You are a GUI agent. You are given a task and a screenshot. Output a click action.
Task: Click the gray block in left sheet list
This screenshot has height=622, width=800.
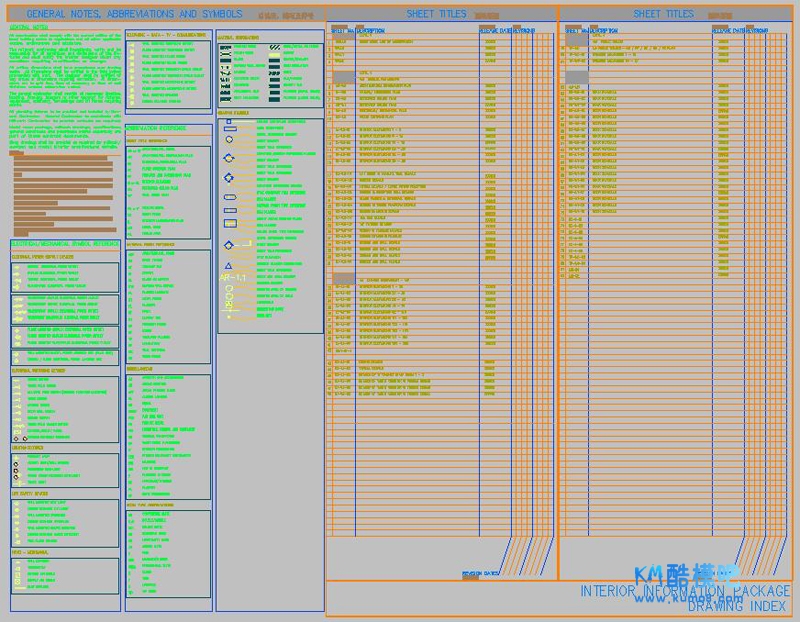[342, 76]
